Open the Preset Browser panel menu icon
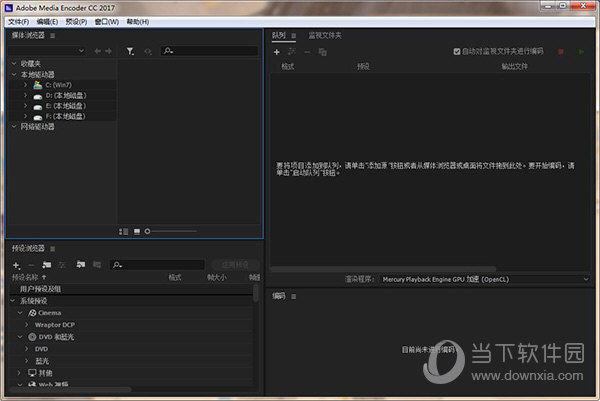The height and width of the screenshot is (401, 600). [x=53, y=249]
